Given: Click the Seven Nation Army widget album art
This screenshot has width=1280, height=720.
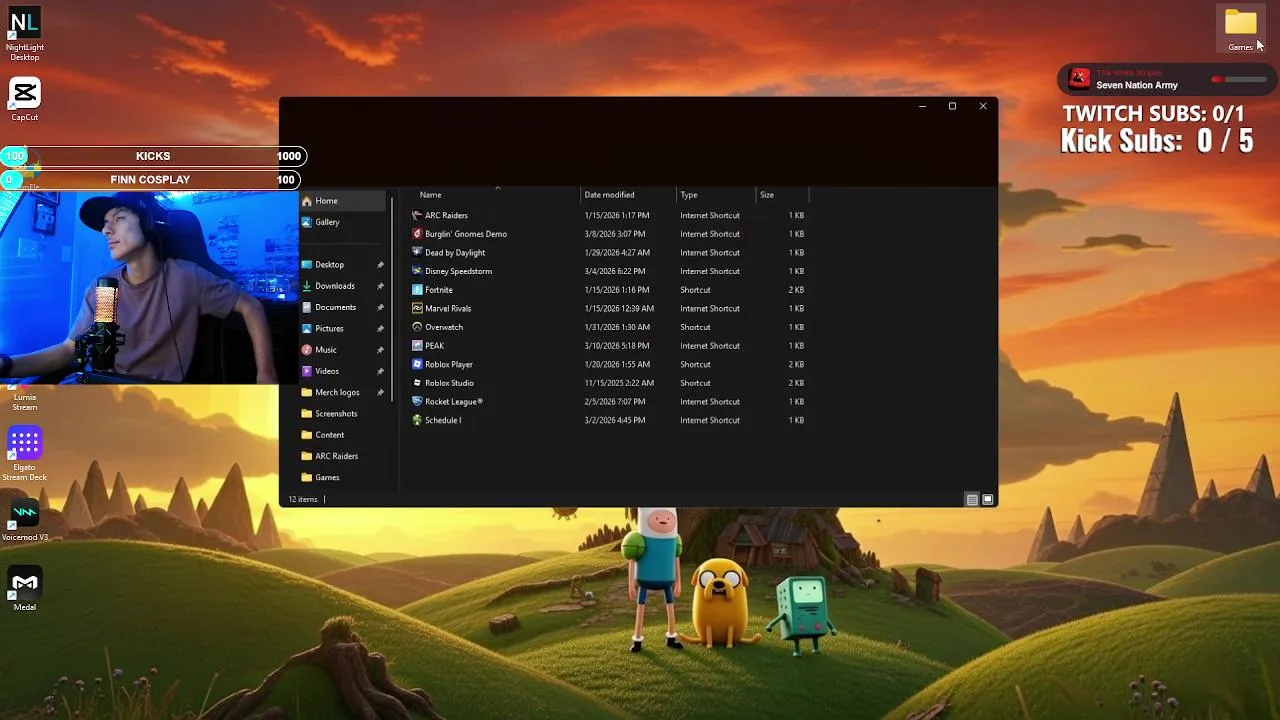Looking at the screenshot, I should 1079,79.
